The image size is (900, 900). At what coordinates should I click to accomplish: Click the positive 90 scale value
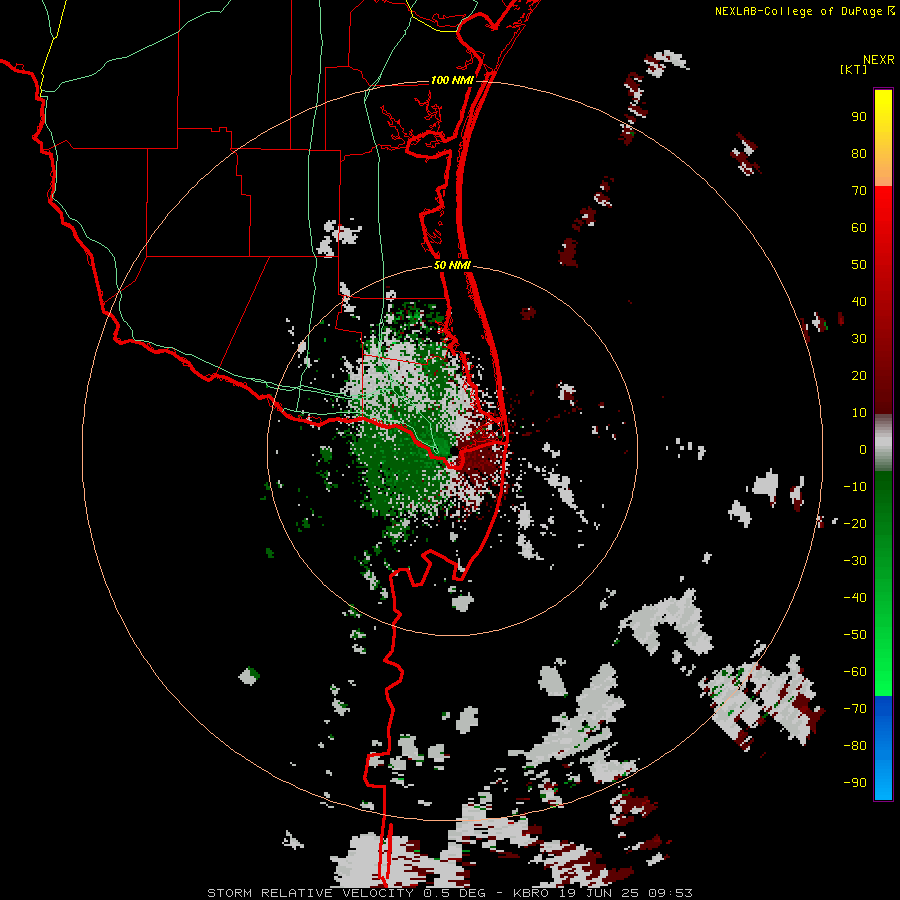(859, 117)
